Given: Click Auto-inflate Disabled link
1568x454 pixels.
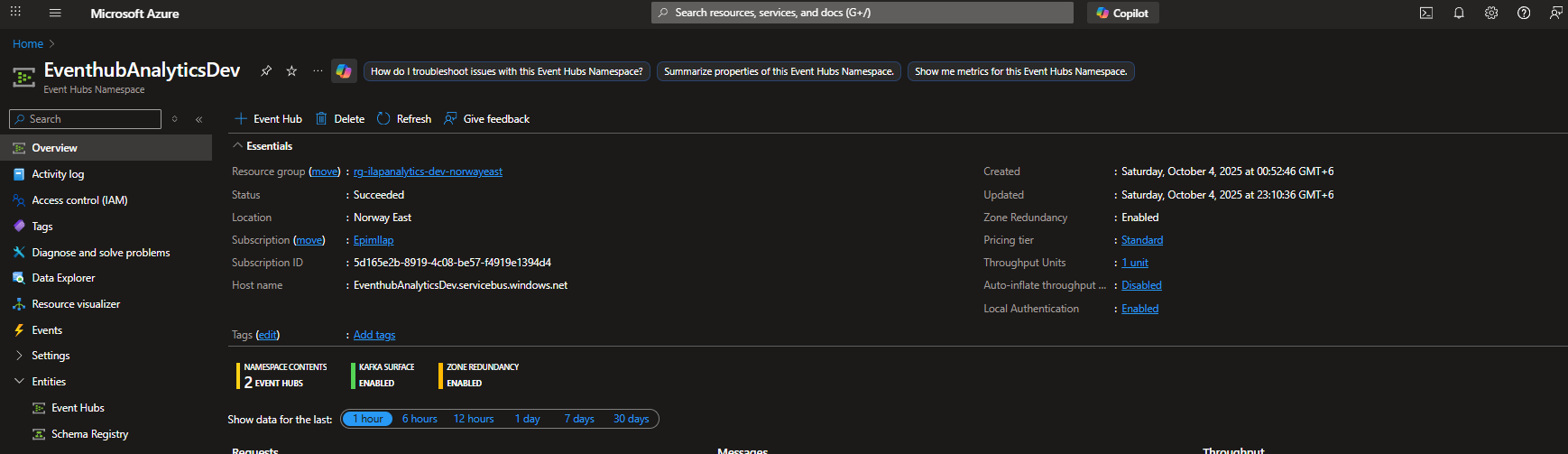Looking at the screenshot, I should point(1141,285).
